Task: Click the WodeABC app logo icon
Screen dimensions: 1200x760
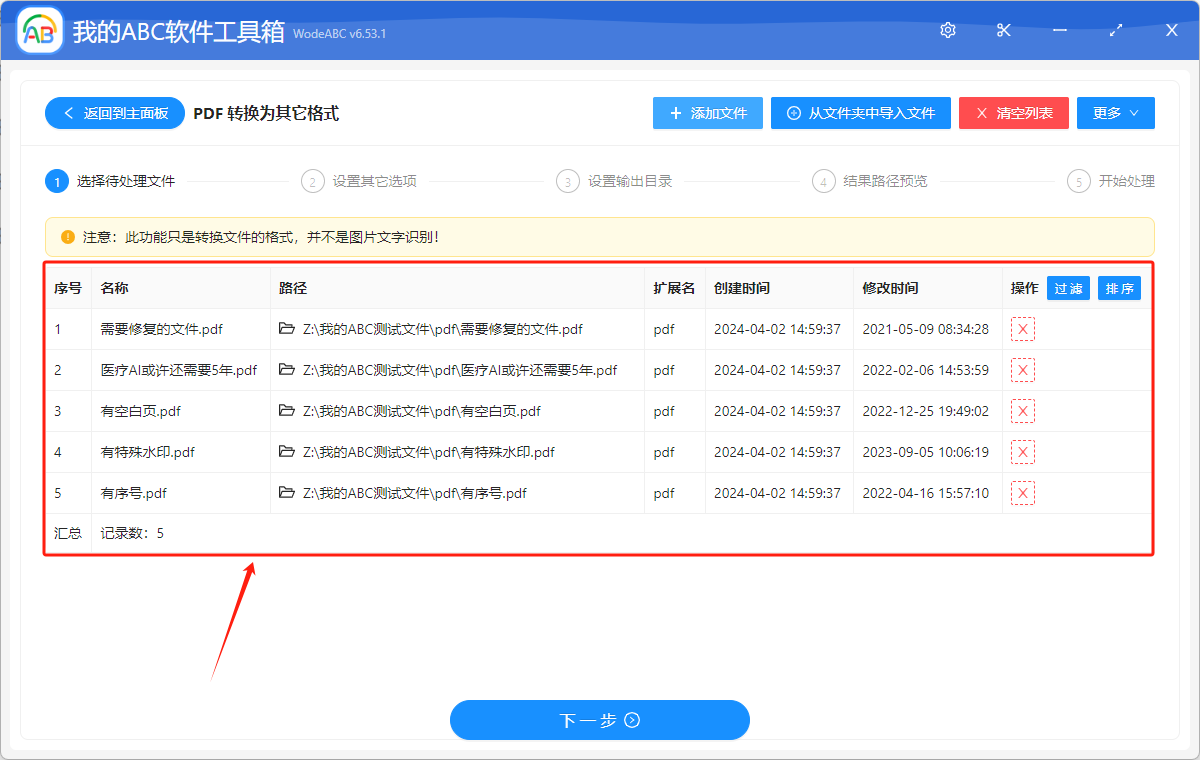Action: coord(39,30)
